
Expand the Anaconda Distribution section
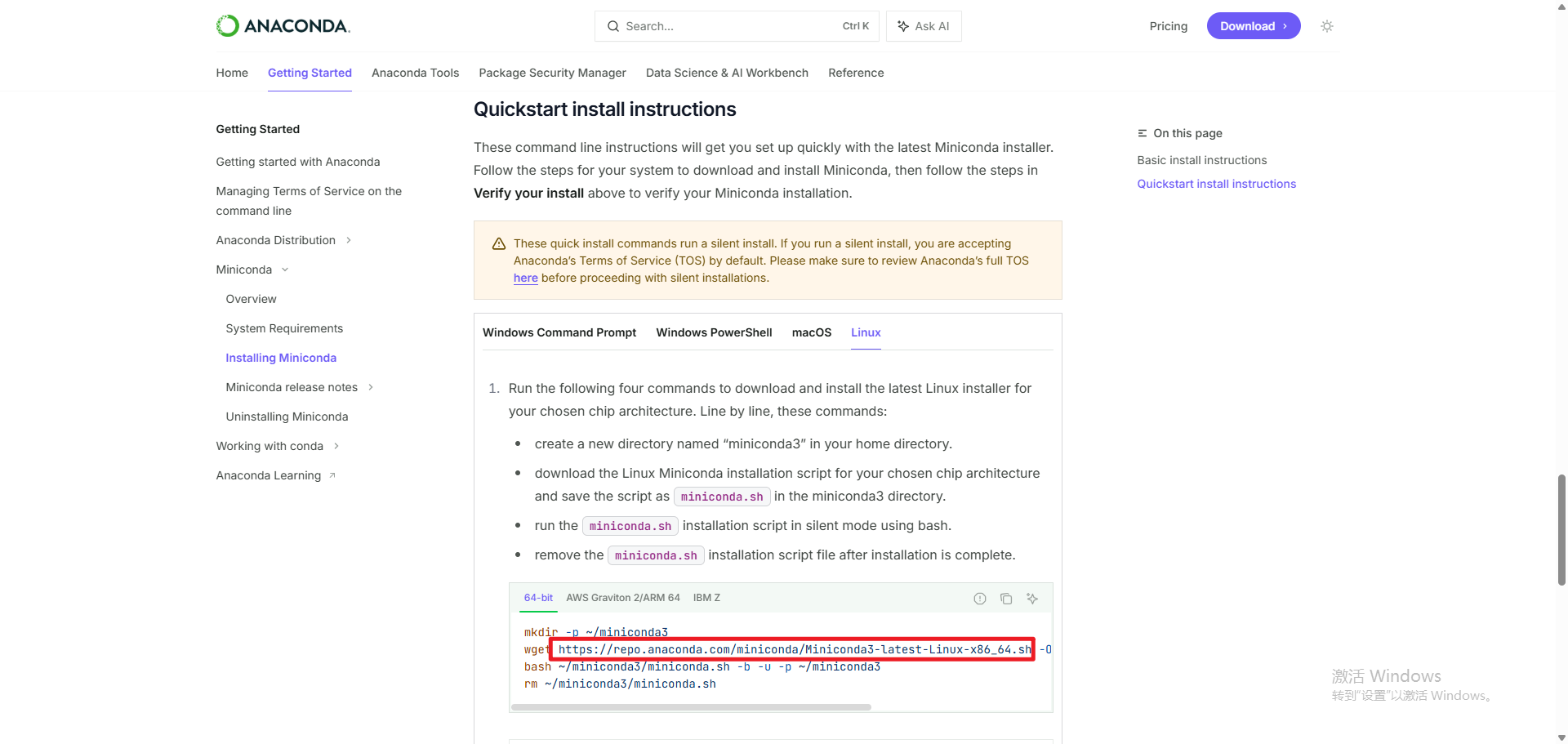tap(349, 240)
